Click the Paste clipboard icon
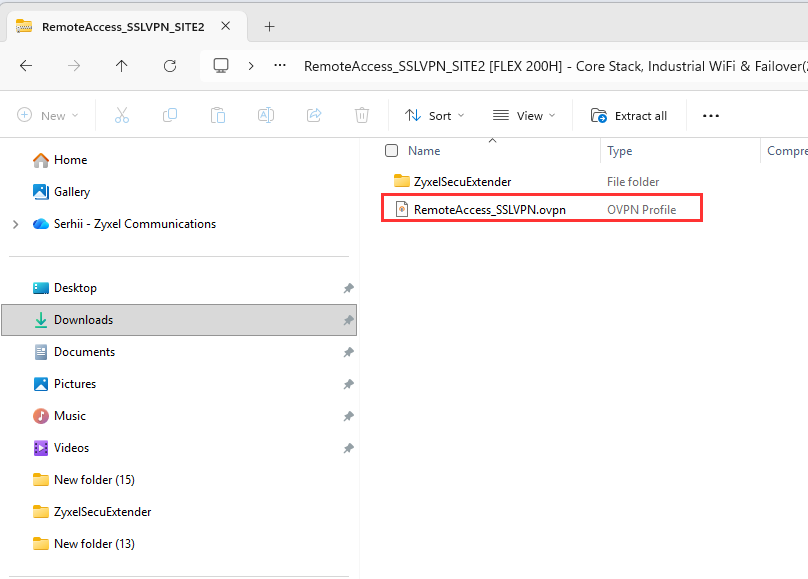 pos(218,115)
